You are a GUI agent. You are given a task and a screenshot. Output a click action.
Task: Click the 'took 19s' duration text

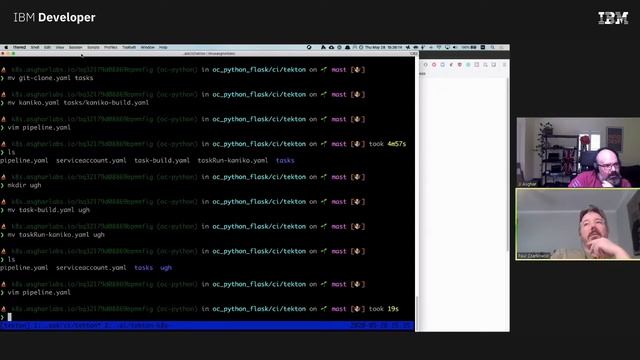tap(384, 309)
